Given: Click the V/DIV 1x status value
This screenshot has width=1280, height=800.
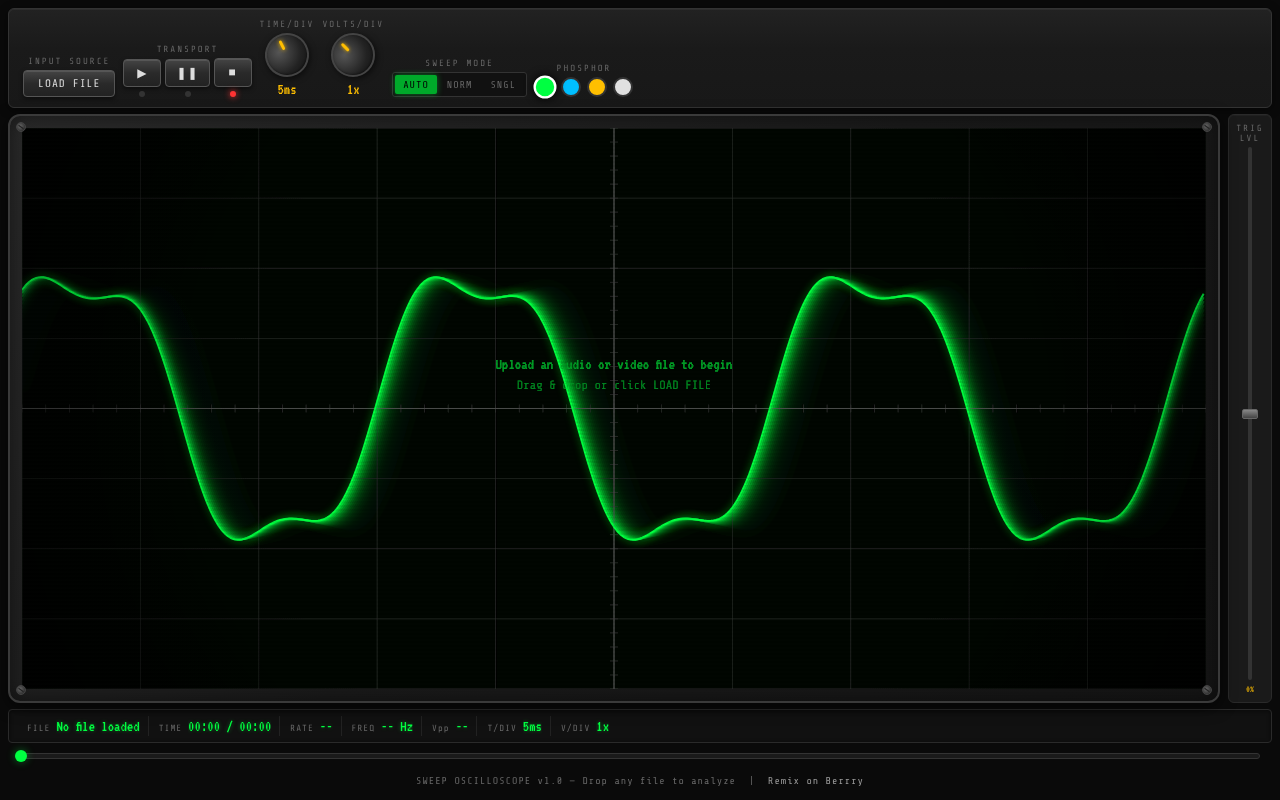Looking at the screenshot, I should (603, 727).
